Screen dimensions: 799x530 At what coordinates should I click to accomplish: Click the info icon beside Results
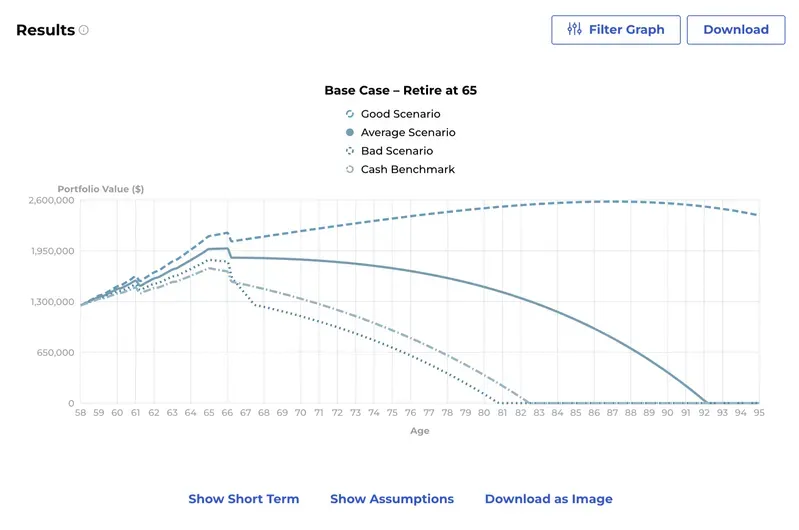pyautogui.click(x=84, y=30)
